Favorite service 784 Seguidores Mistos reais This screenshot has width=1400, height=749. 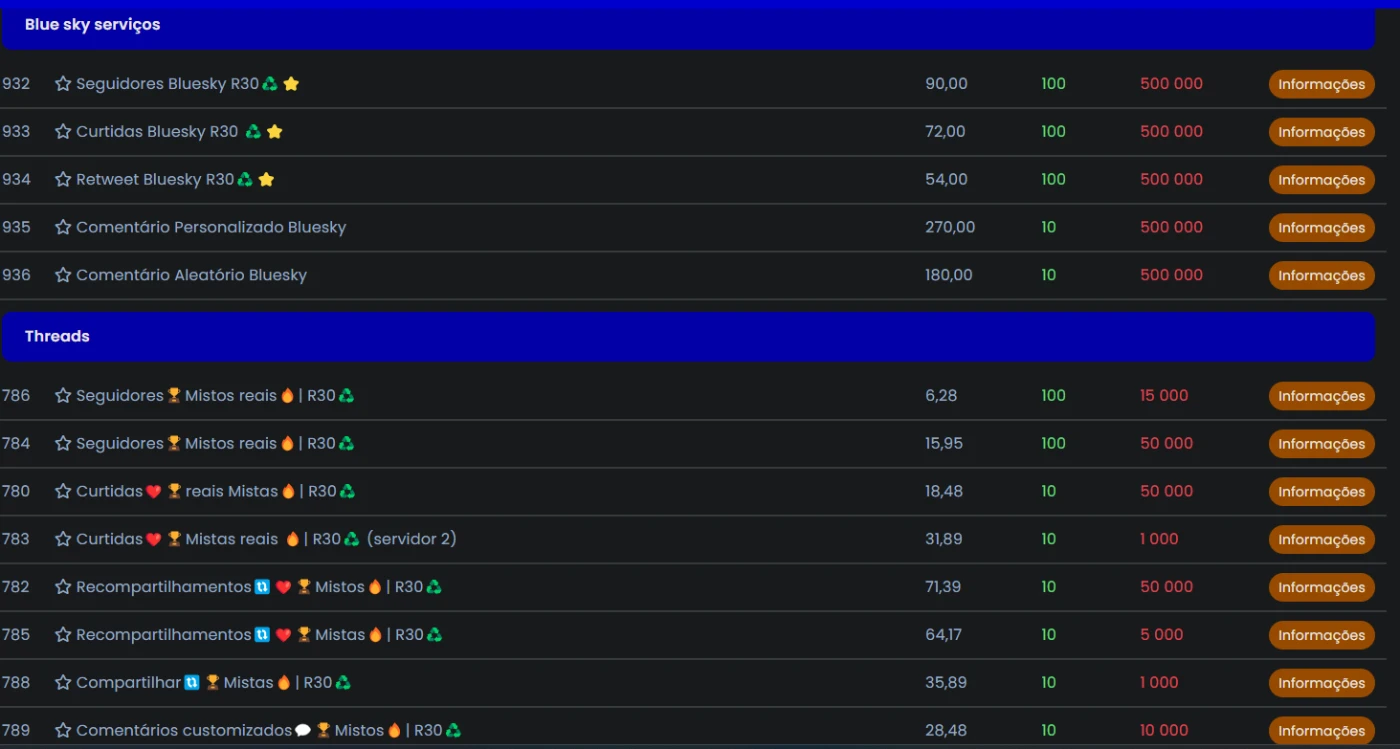coord(63,444)
